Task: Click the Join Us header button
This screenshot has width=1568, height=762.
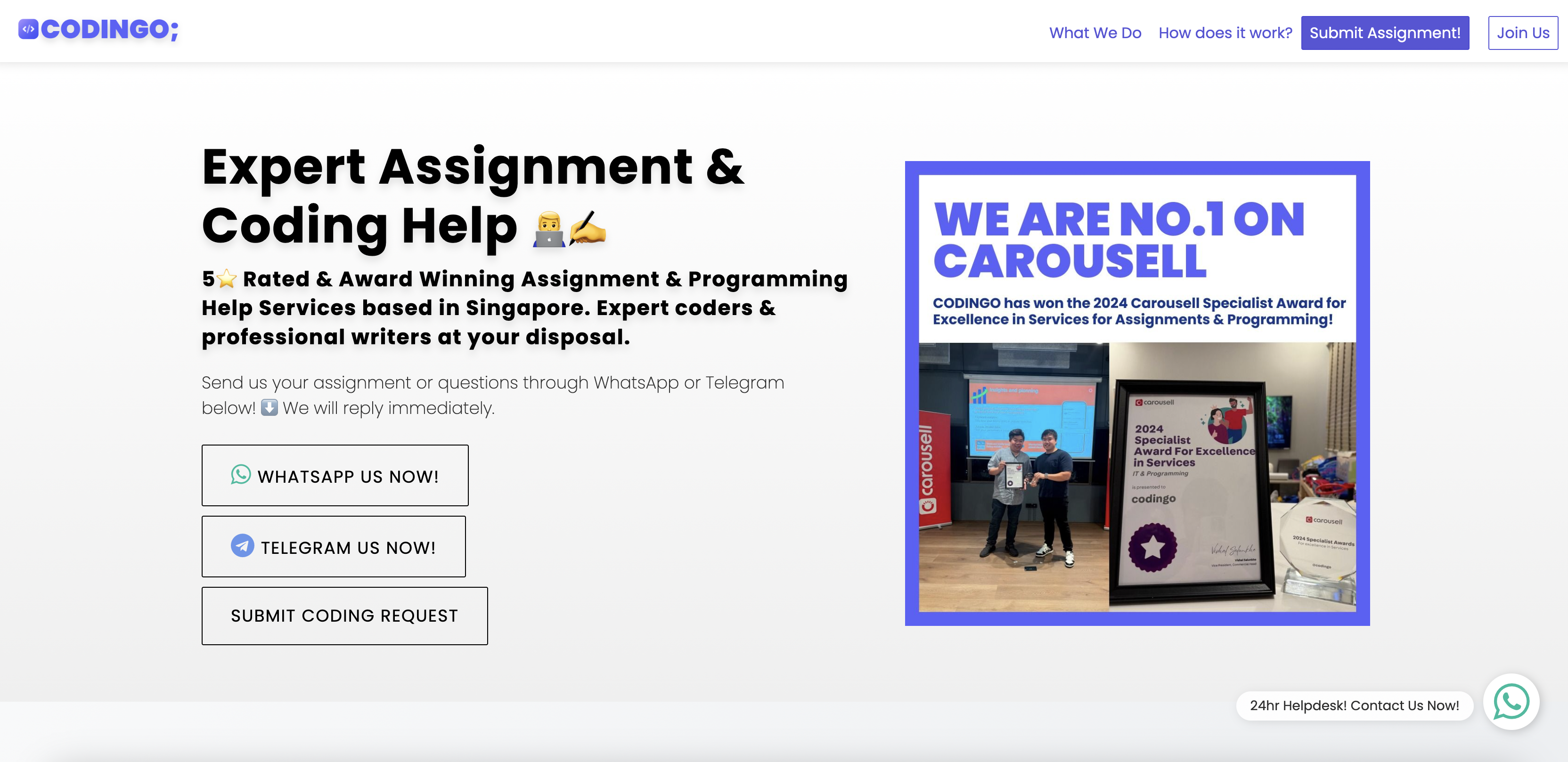Action: click(1523, 33)
